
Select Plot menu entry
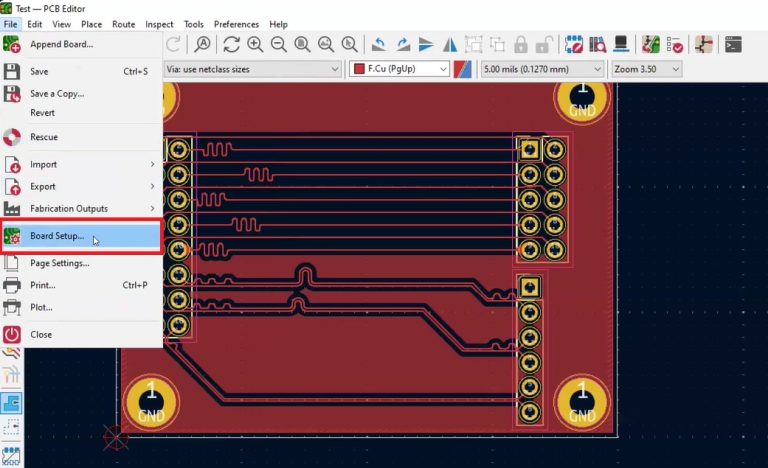tap(81, 307)
